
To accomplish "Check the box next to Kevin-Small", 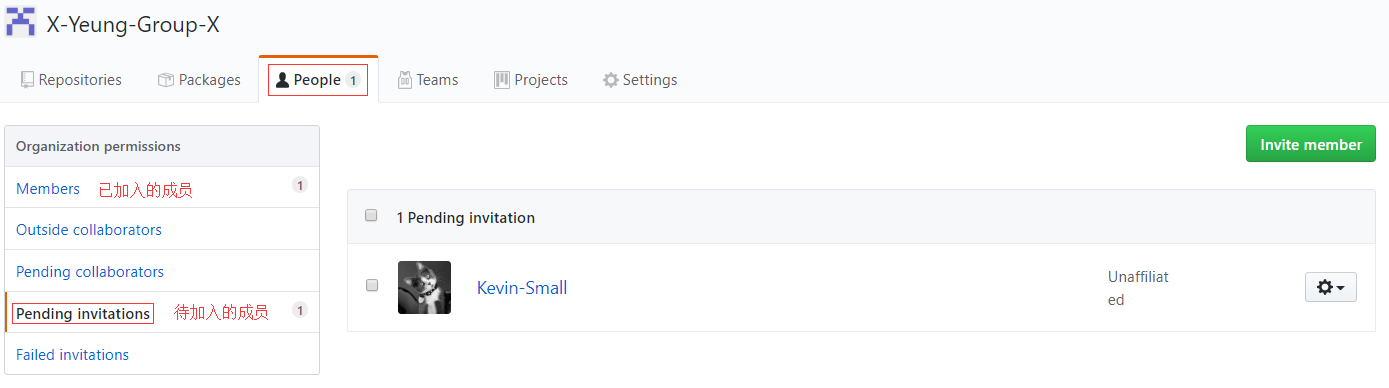I will click(371, 286).
